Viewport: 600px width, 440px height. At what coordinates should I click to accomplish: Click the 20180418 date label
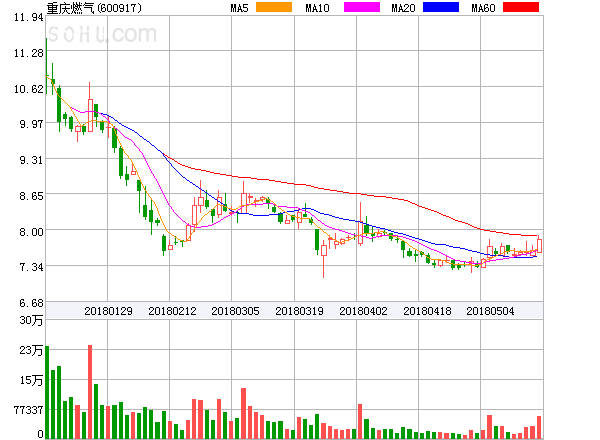tap(427, 311)
